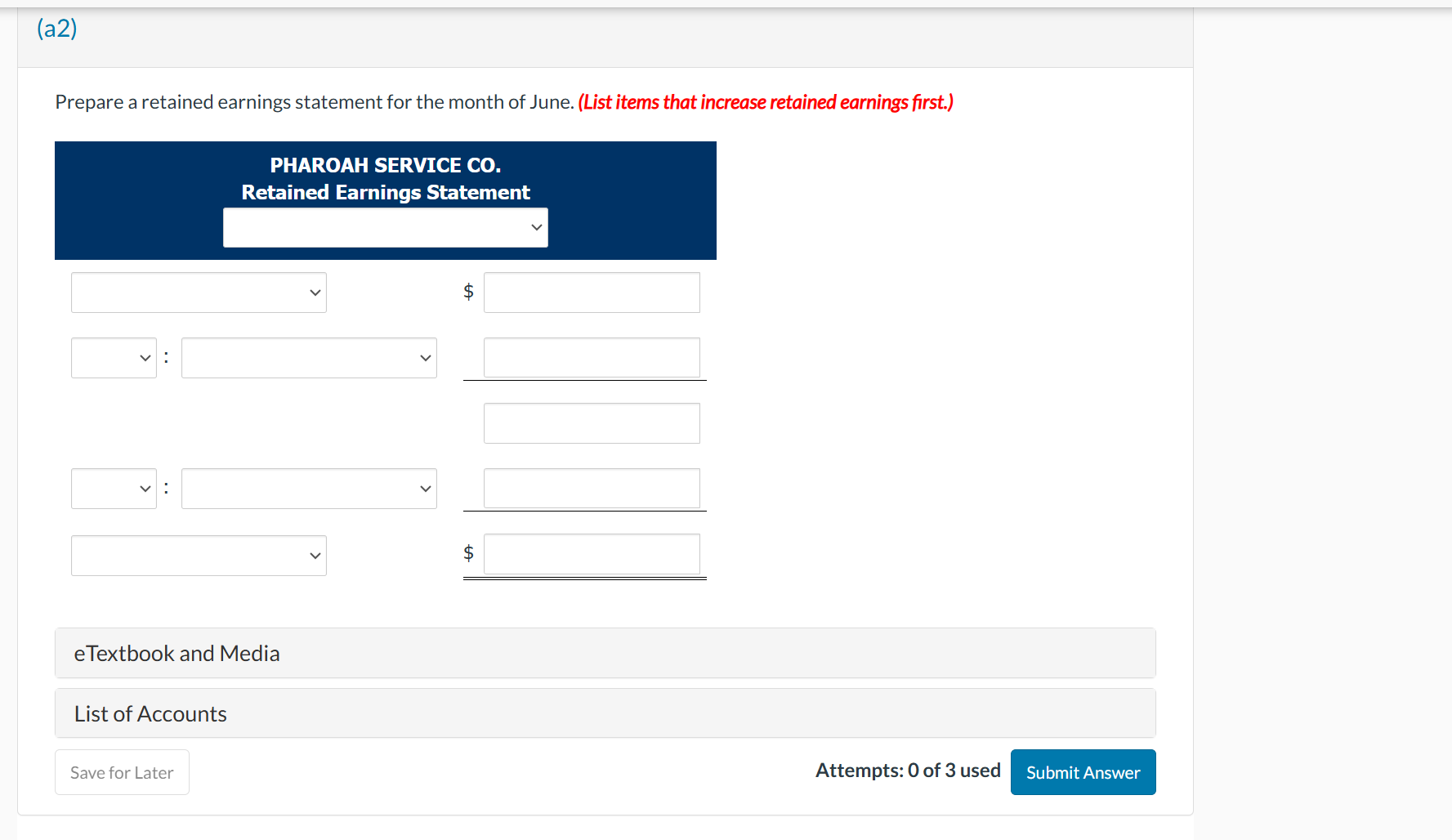
Task: Click the Attempts: 0 of 3 used text
Action: 907,770
